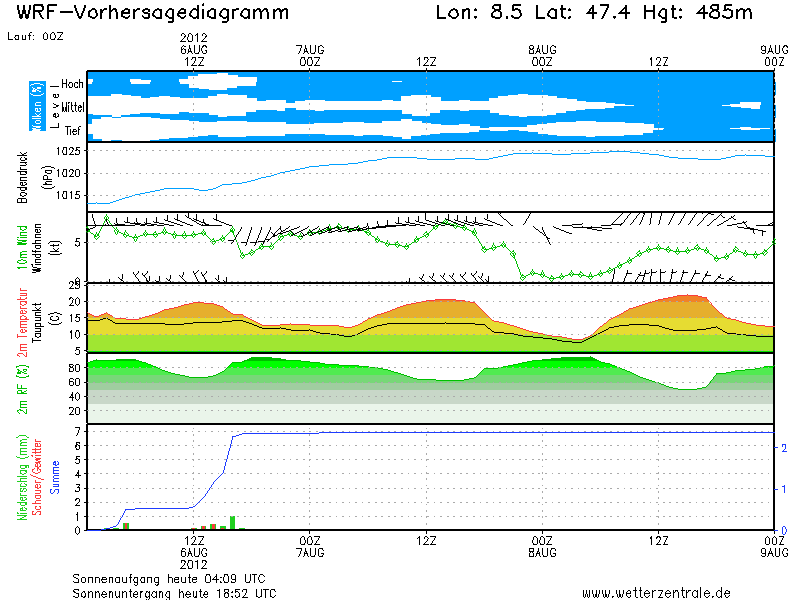
Task: Click 8AUG 00Z marker above cloud panel
Action: point(542,55)
